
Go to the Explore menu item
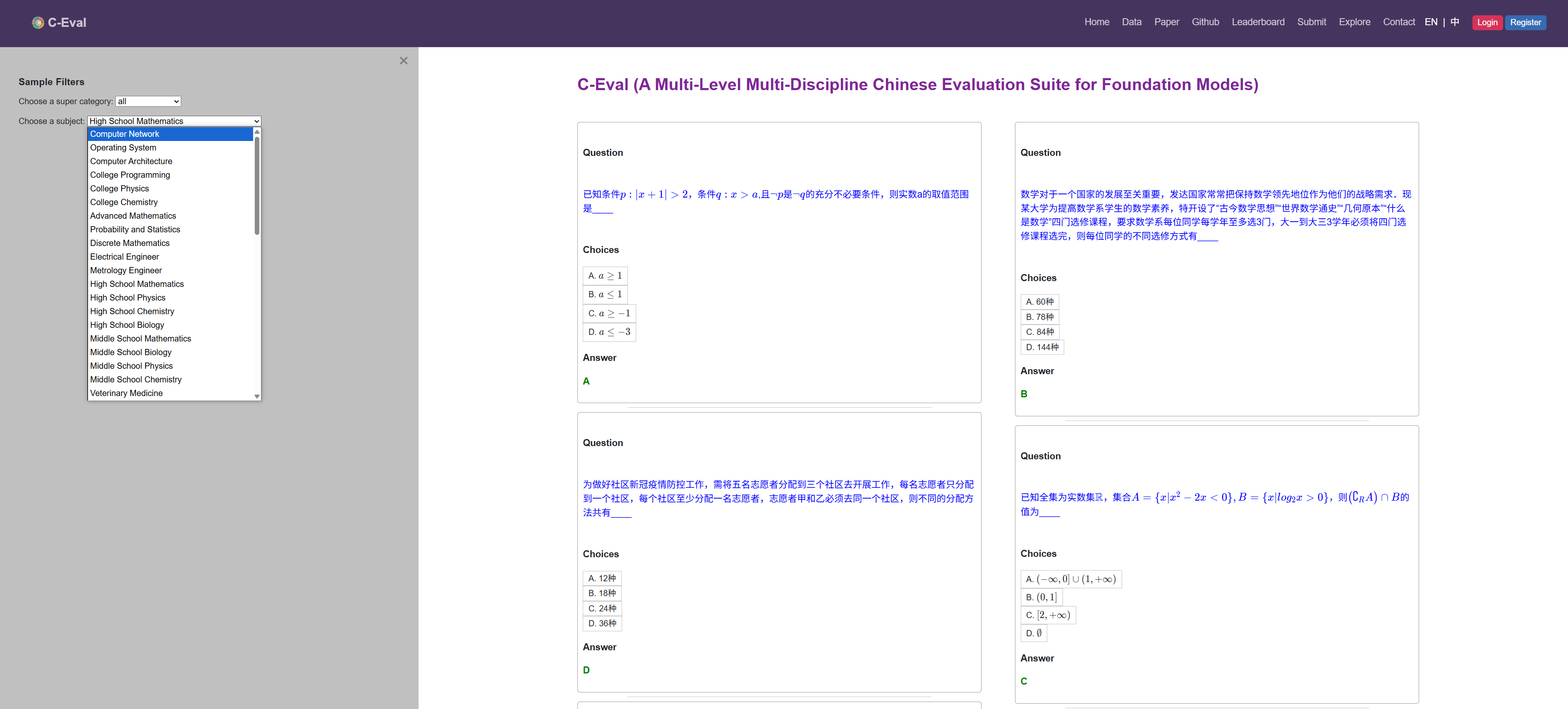point(1354,22)
